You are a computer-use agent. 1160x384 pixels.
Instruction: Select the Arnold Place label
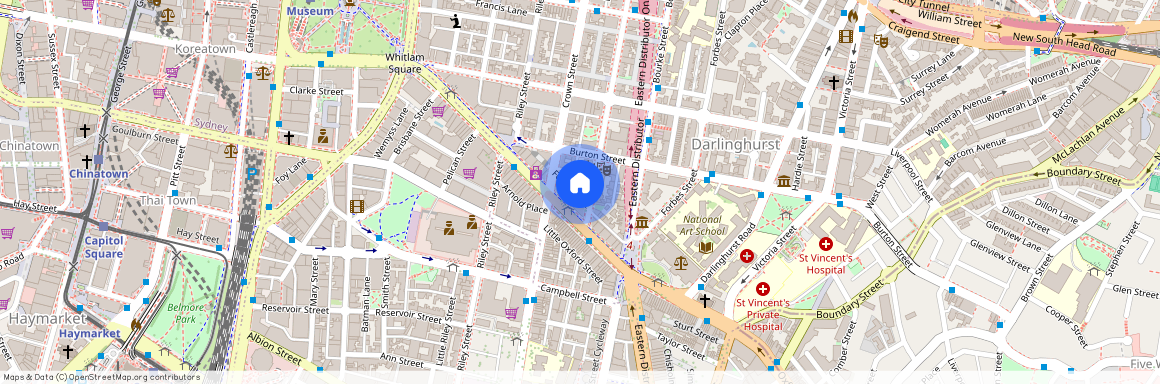coord(525,198)
